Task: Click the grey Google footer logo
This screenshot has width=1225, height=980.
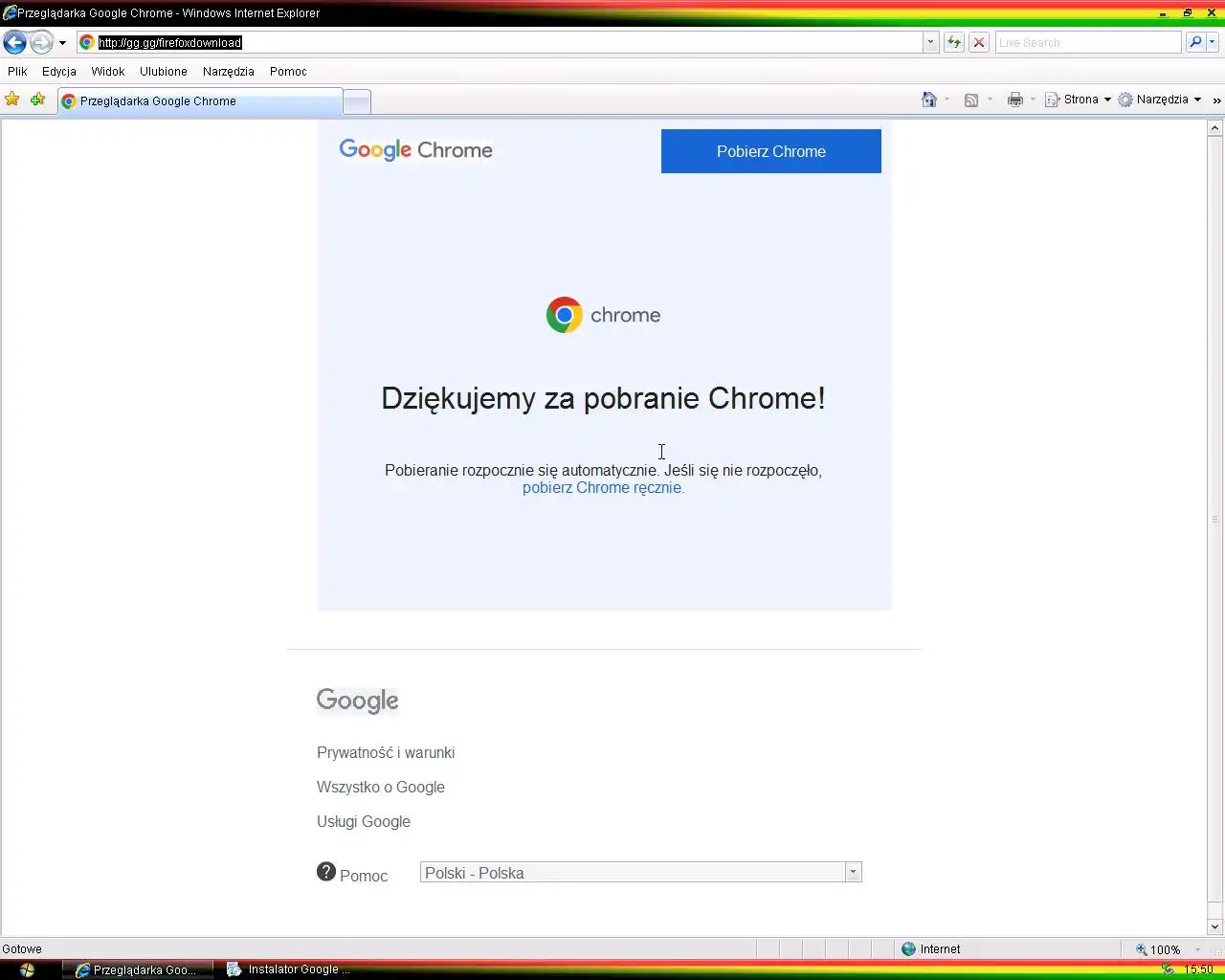Action: 358,701
